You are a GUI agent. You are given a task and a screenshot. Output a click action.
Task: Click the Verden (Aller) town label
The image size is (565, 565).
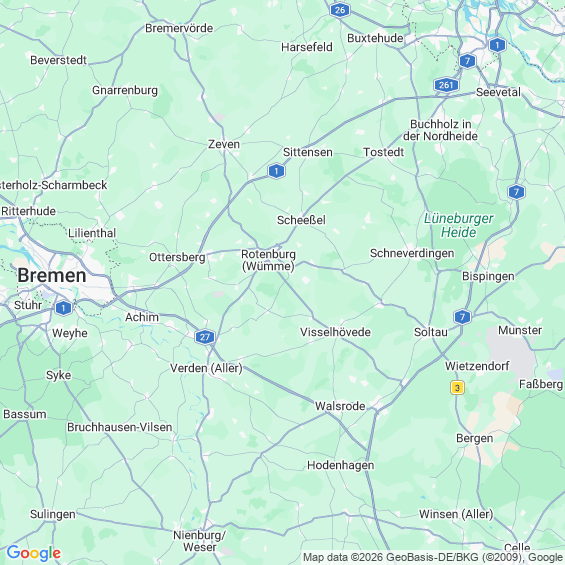(206, 368)
